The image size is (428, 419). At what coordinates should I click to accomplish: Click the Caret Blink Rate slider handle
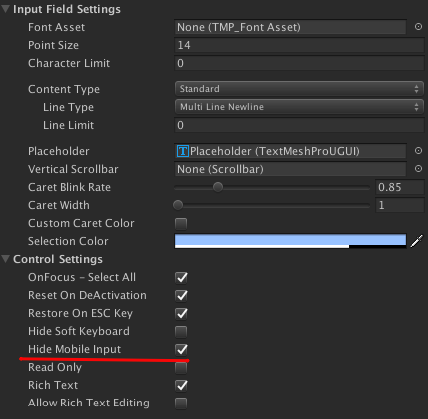(x=218, y=187)
